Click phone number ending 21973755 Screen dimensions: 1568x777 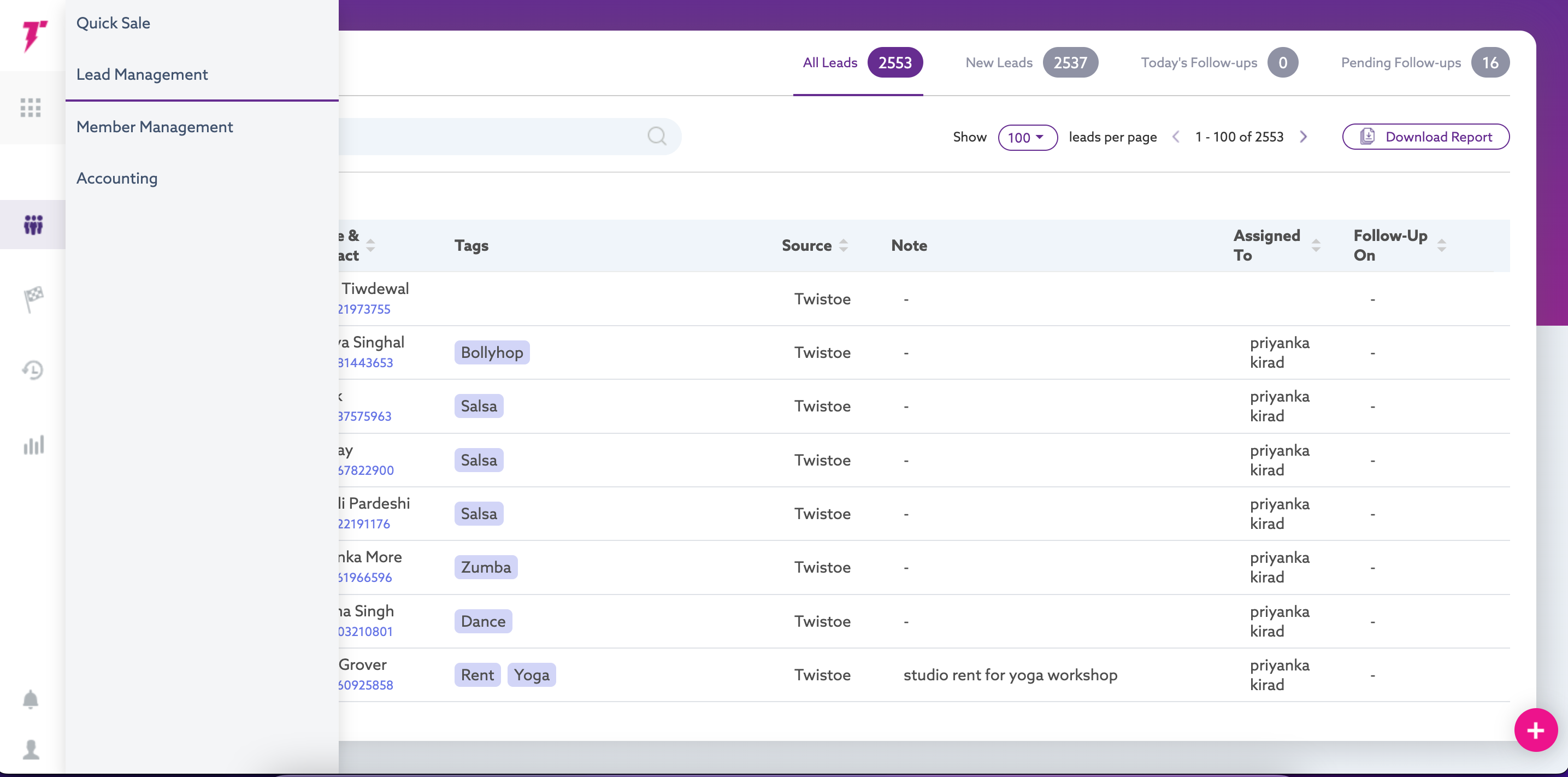(x=364, y=309)
